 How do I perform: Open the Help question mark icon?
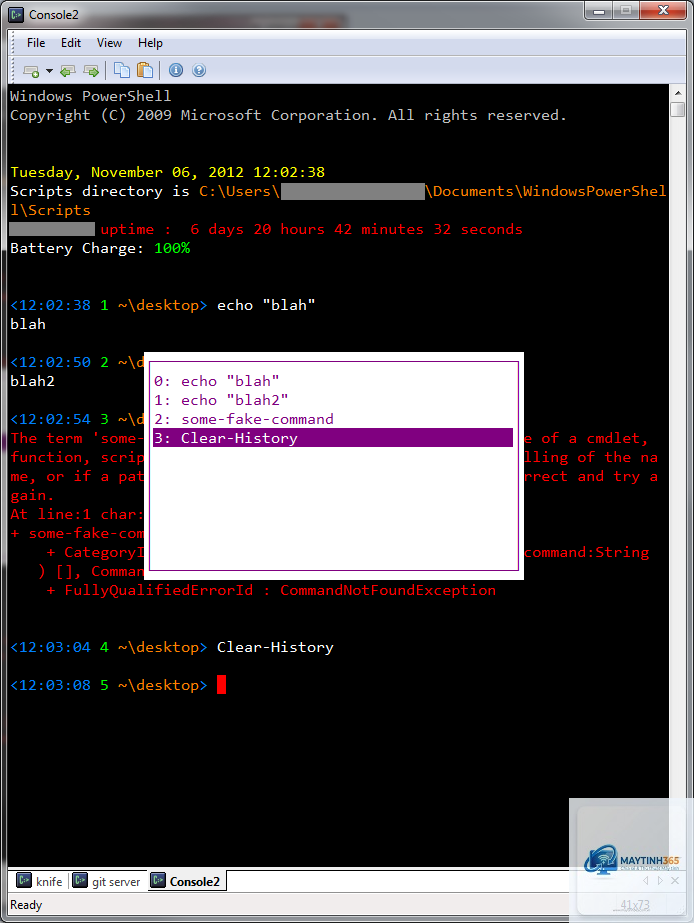pos(199,71)
